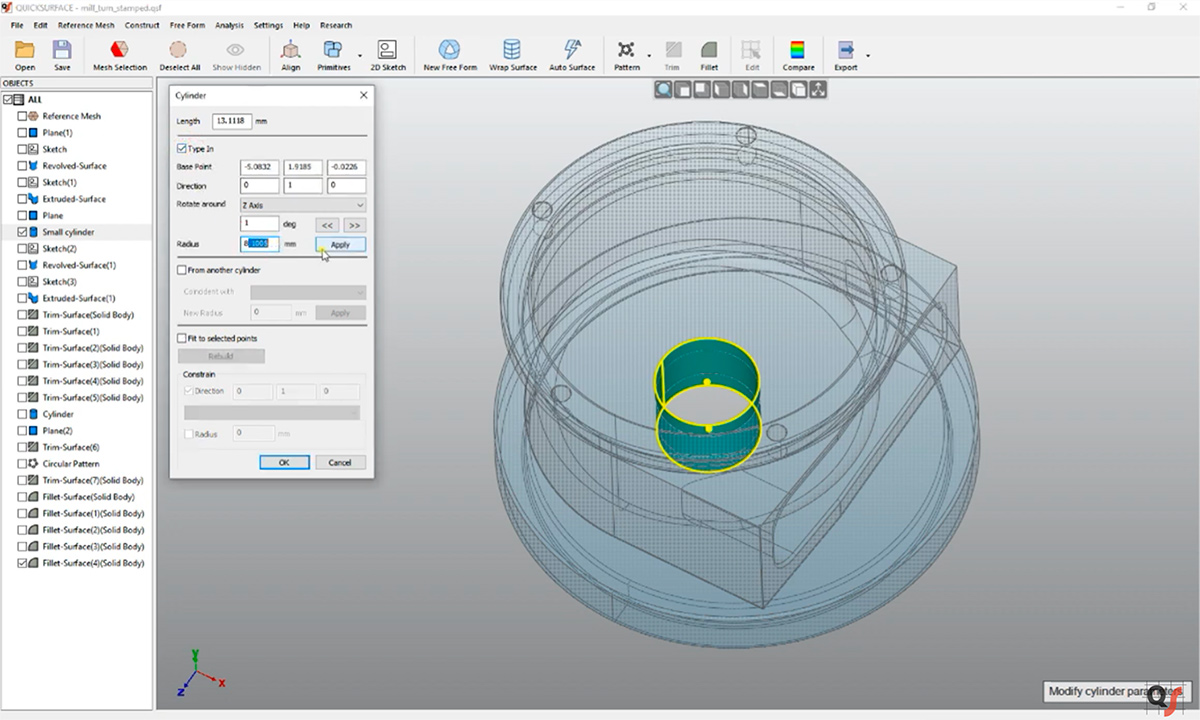Screen dimensions: 1200x720
Task: Open the Help menu
Action: click(301, 25)
